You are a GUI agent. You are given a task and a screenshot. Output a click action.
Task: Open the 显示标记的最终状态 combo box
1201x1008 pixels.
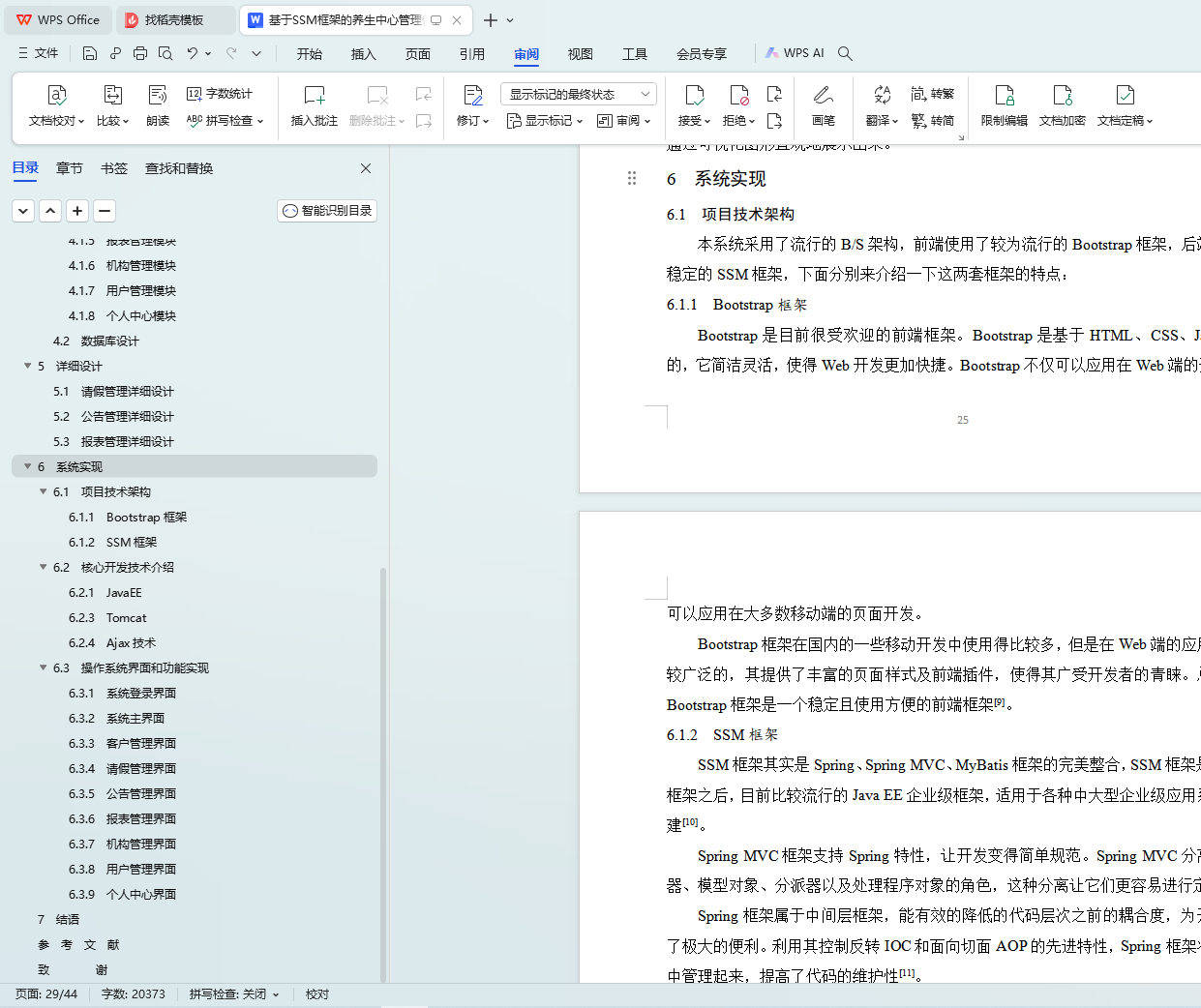tap(579, 94)
